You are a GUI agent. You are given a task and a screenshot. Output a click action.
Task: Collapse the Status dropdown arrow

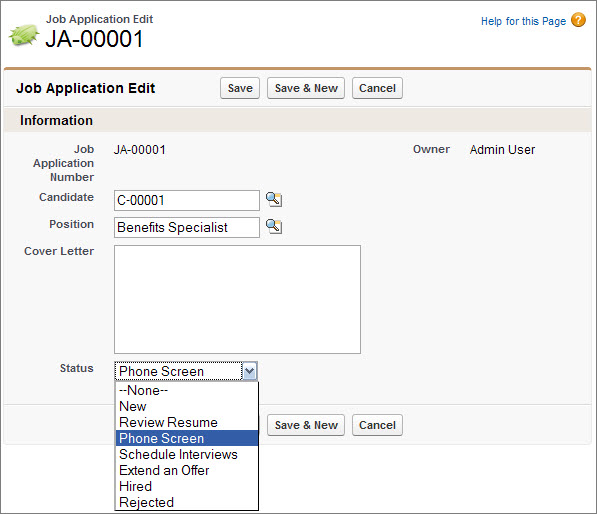pyautogui.click(x=249, y=371)
